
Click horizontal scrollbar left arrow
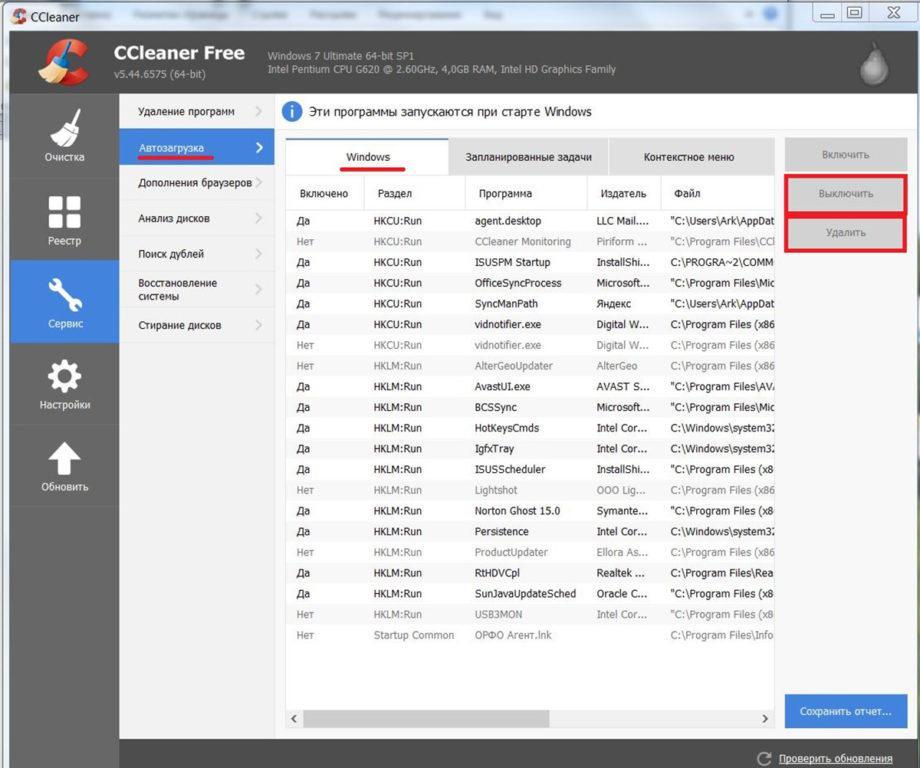click(x=294, y=718)
